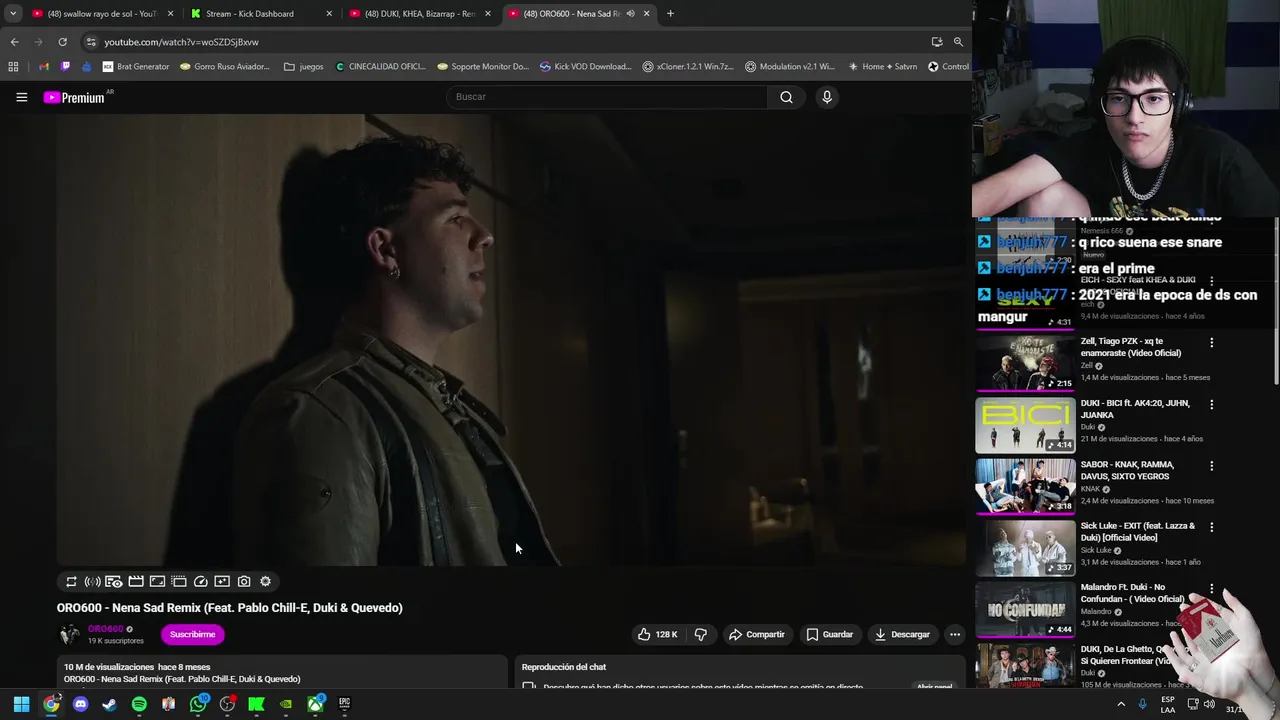Toggle the loop video enhancer icon
This screenshot has height=720, width=1280.
(x=71, y=581)
